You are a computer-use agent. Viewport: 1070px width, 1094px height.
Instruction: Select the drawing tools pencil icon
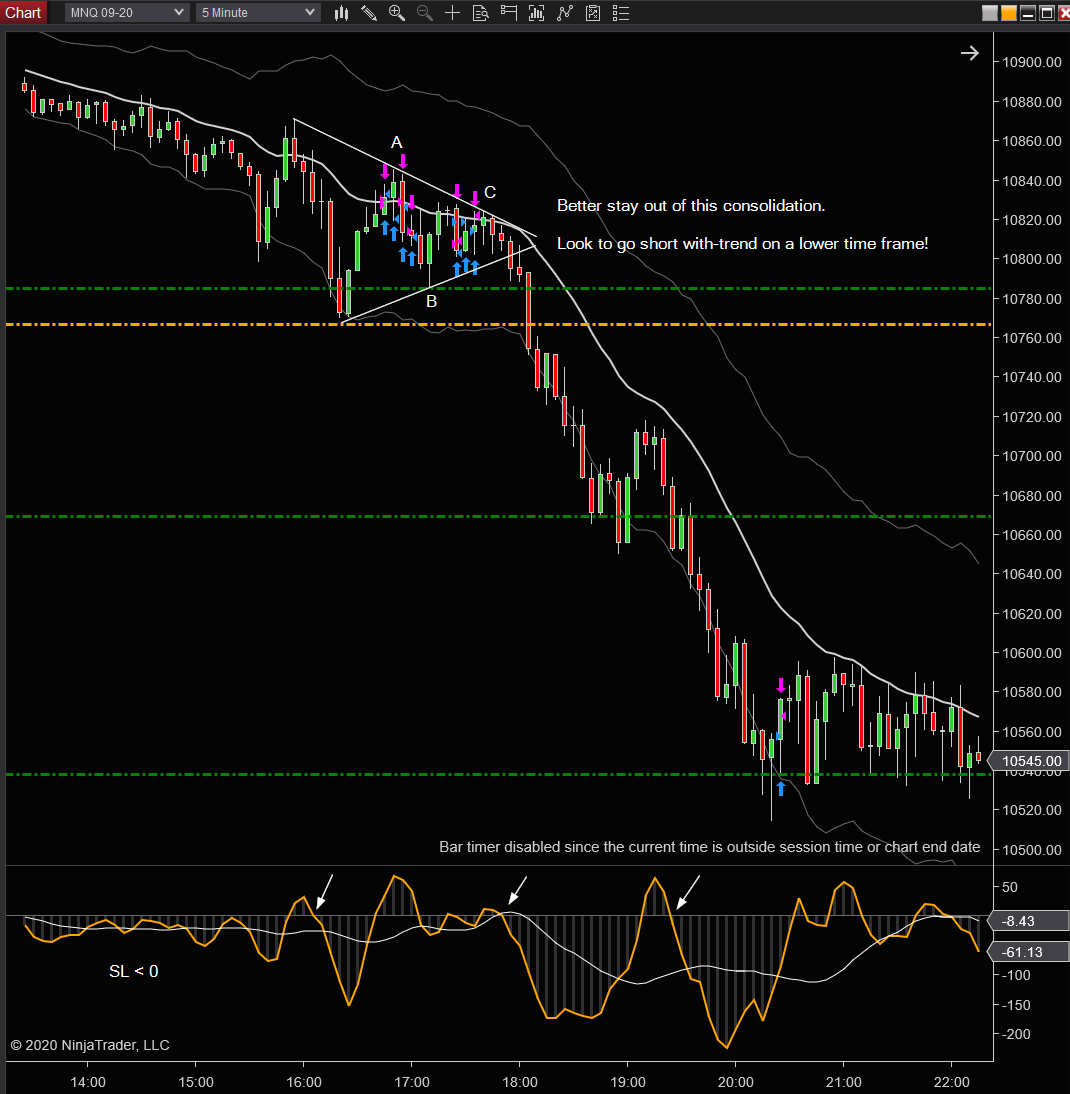(369, 13)
